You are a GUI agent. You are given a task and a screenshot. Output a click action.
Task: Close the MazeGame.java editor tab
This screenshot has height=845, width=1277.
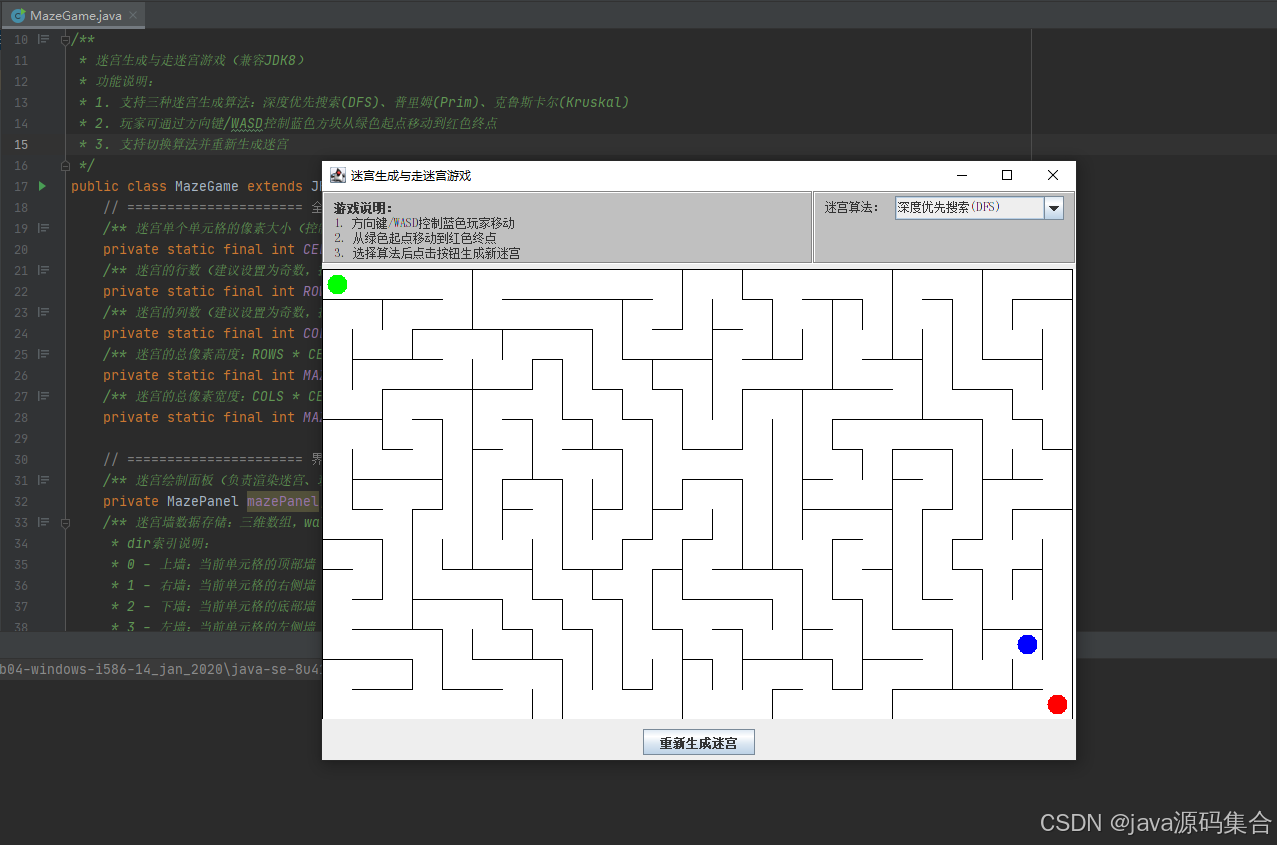(134, 16)
